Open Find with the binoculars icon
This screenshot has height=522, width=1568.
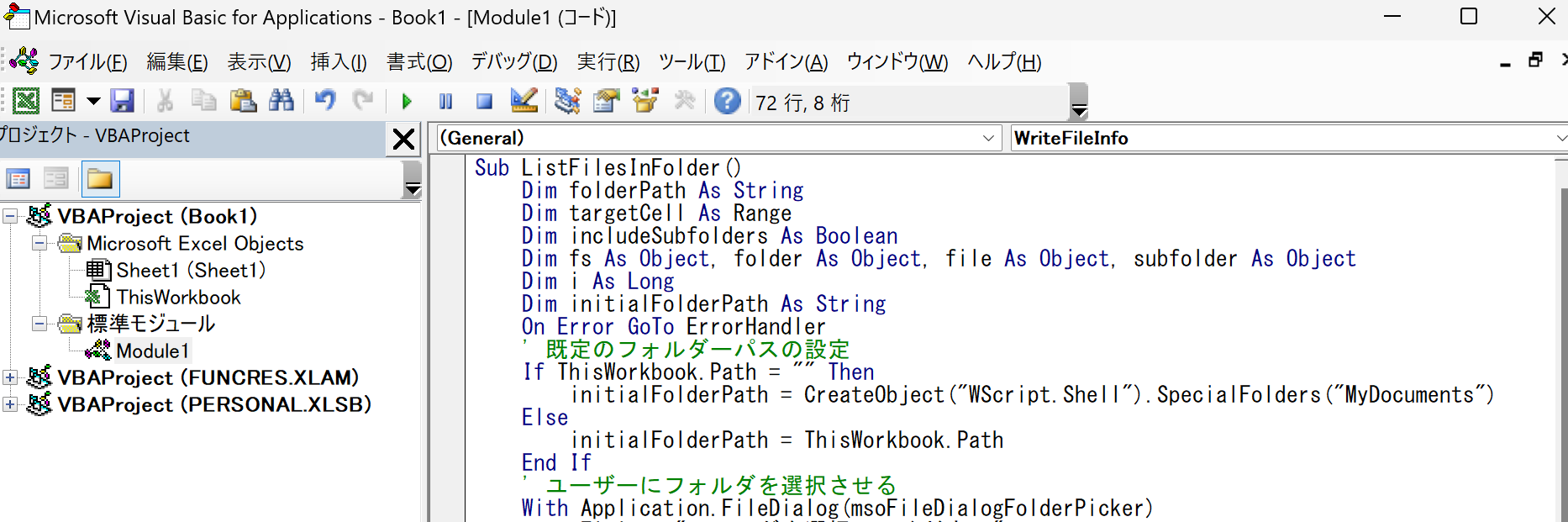(x=282, y=102)
